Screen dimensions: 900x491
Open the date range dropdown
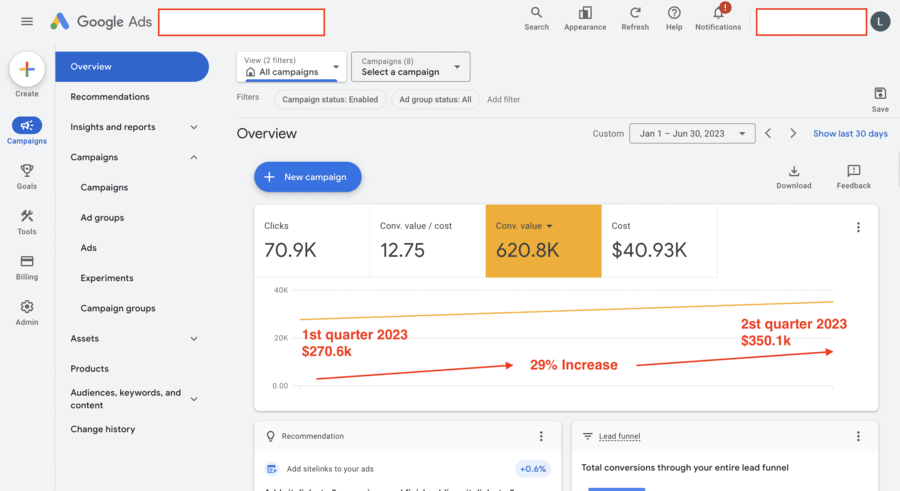692,133
